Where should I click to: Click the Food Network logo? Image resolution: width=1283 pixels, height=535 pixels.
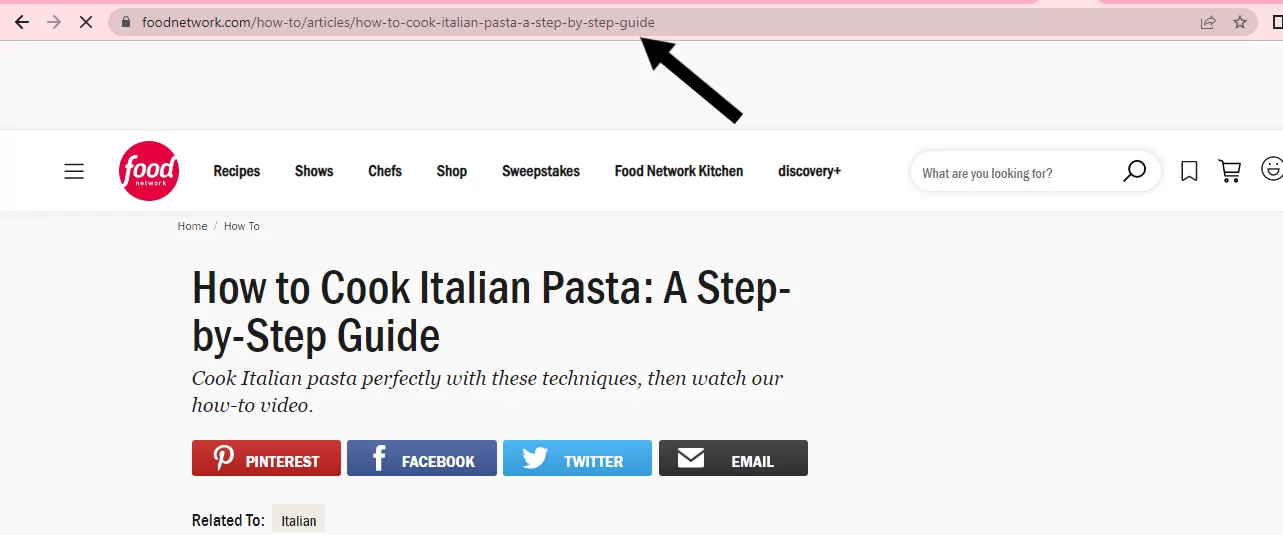149,171
